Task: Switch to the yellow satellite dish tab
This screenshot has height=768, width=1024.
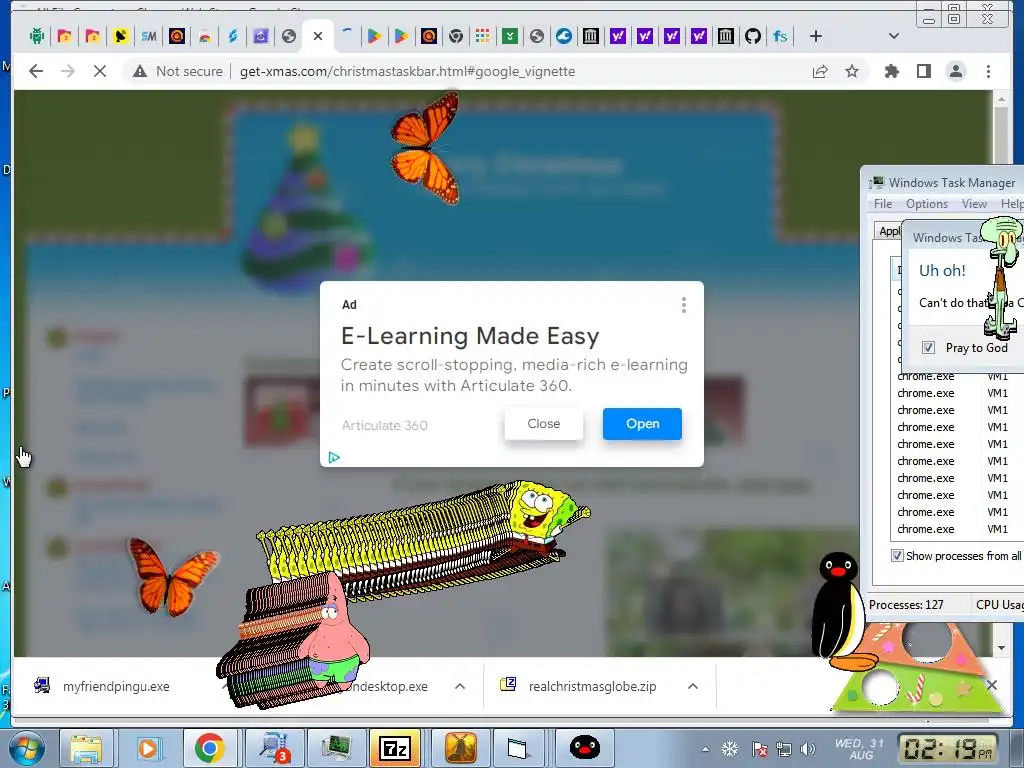Action: [x=120, y=37]
